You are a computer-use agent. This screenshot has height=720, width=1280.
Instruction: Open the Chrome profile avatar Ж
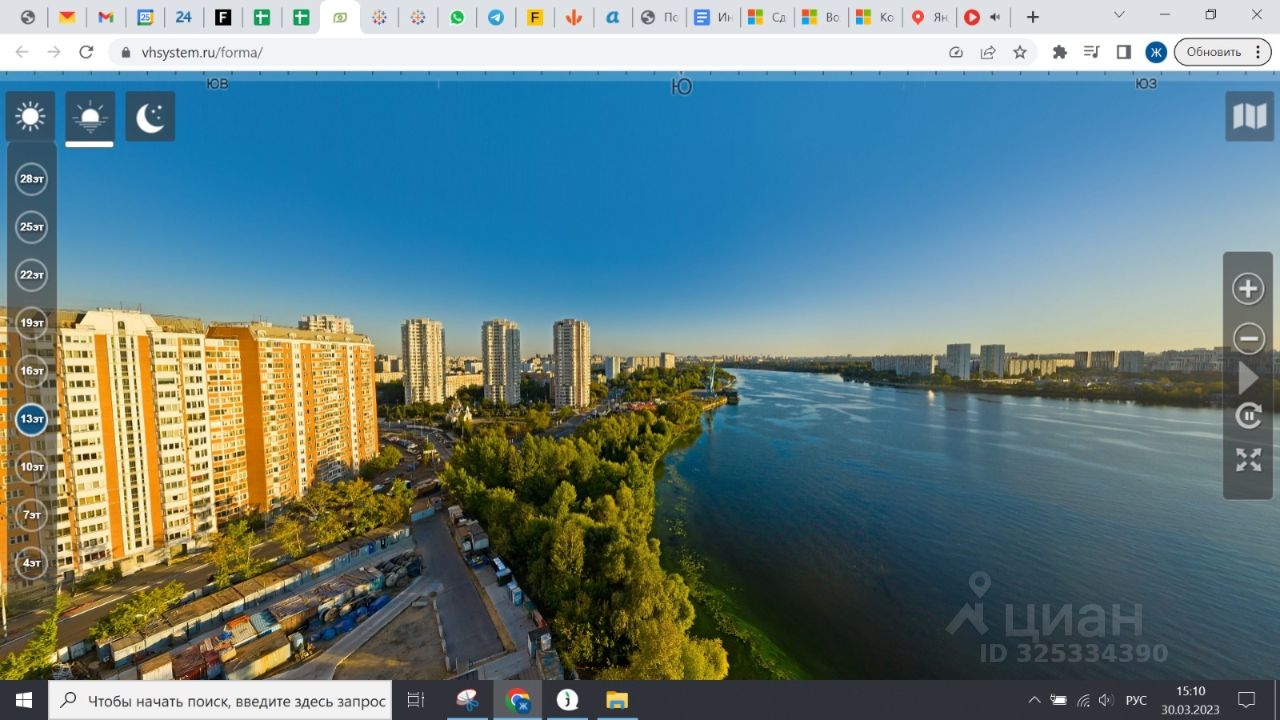click(x=1156, y=52)
